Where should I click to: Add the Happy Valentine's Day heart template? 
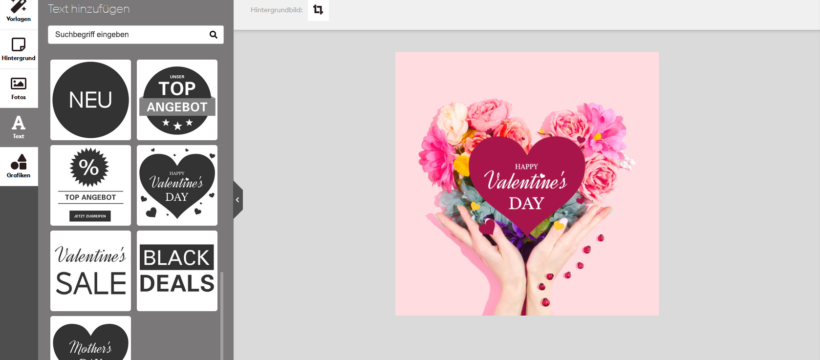[177, 185]
